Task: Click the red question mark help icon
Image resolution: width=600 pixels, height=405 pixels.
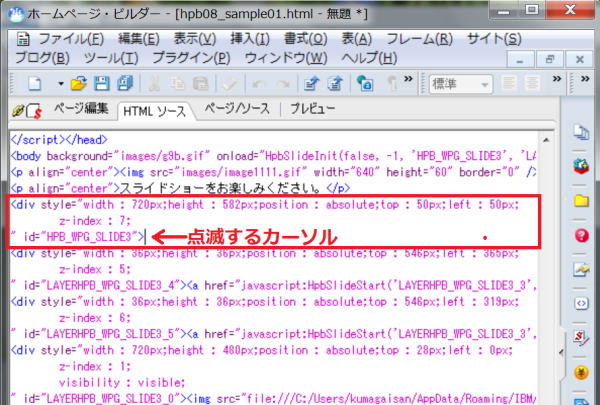Action: [582, 235]
